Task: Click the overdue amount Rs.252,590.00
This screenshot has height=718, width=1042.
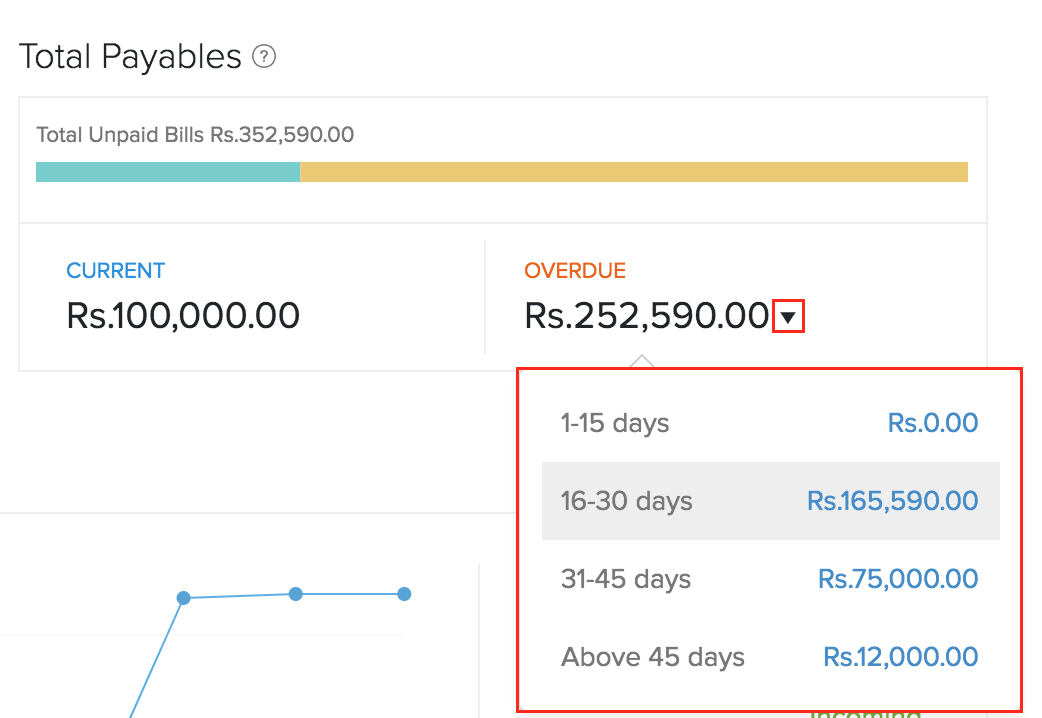Action: click(646, 316)
